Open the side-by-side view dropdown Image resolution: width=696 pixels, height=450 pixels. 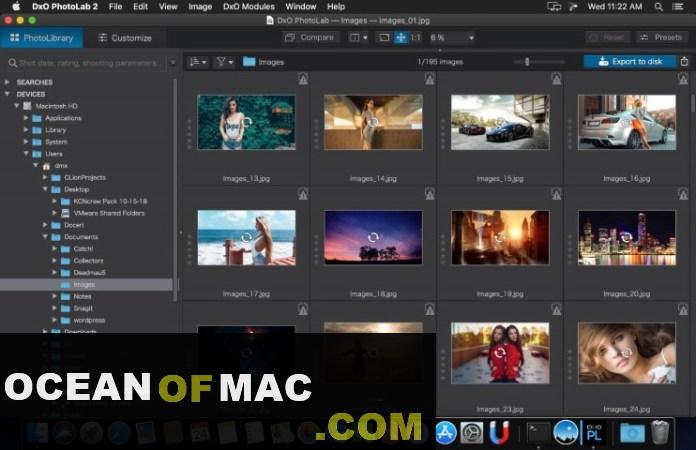(358, 38)
